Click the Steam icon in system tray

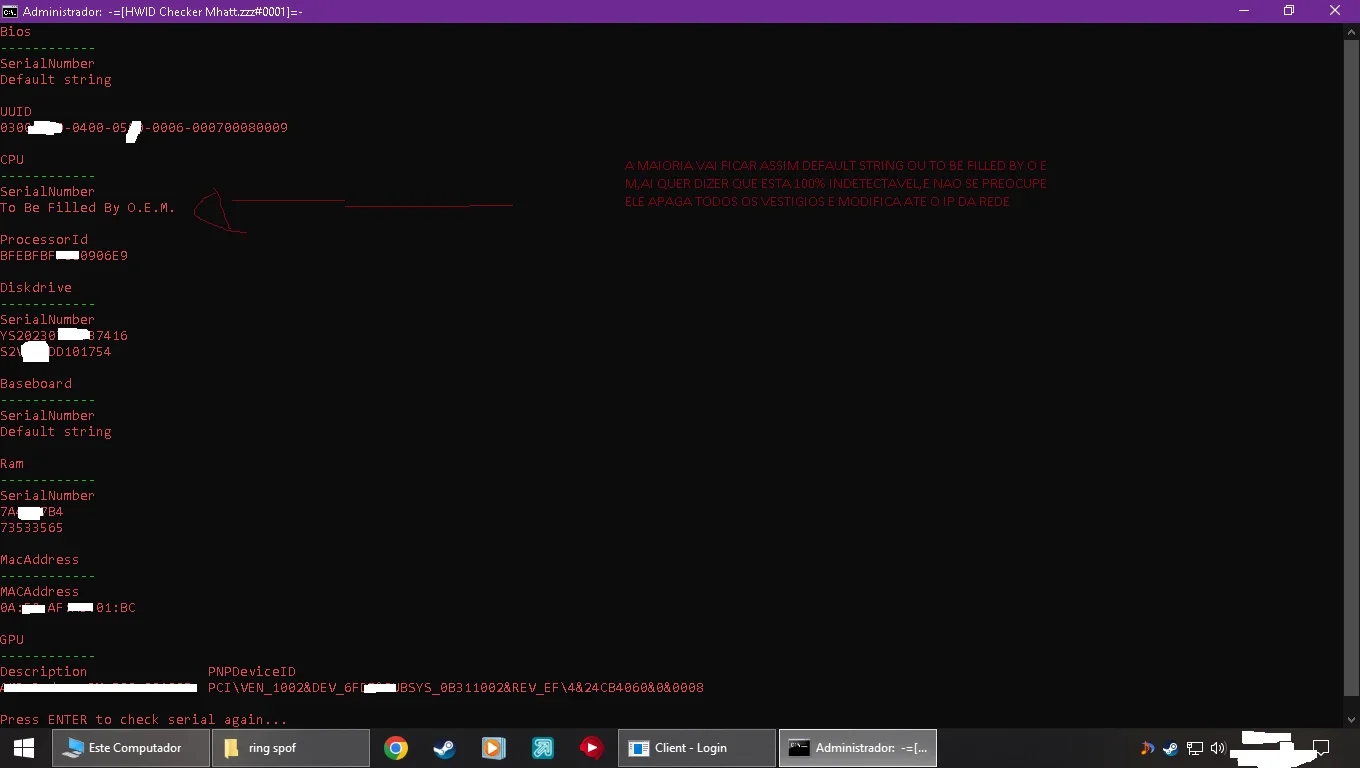click(x=1170, y=748)
